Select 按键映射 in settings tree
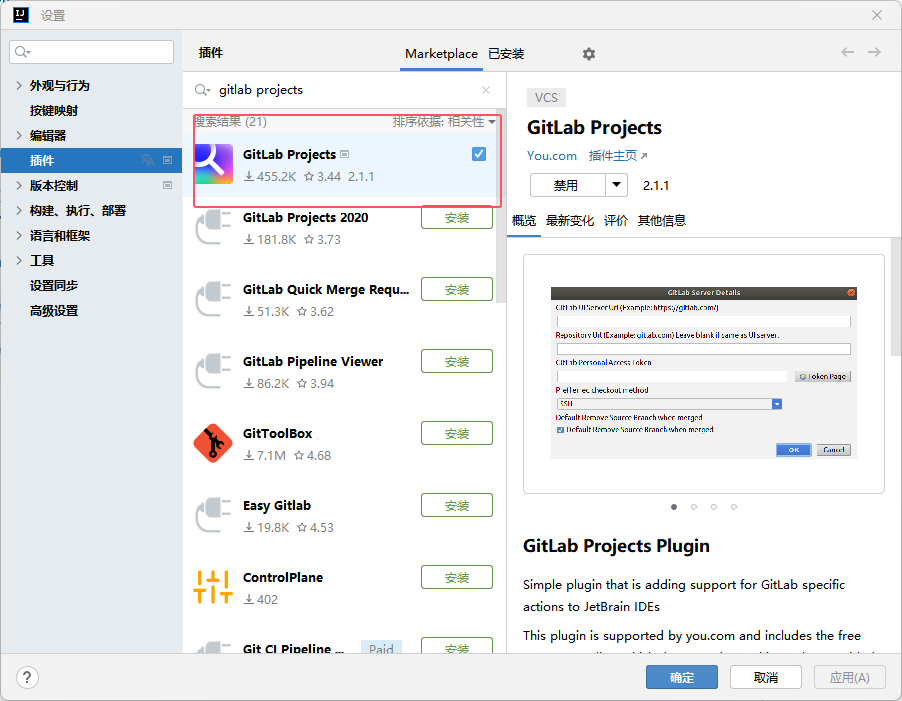The height and width of the screenshot is (701, 902). 54,110
